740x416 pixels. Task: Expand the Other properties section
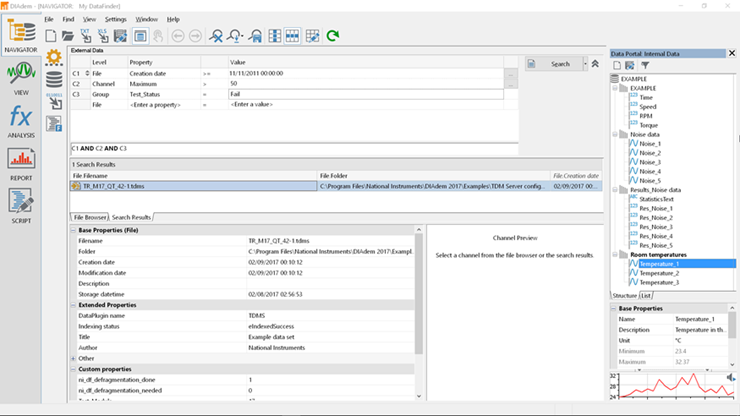[74, 358]
